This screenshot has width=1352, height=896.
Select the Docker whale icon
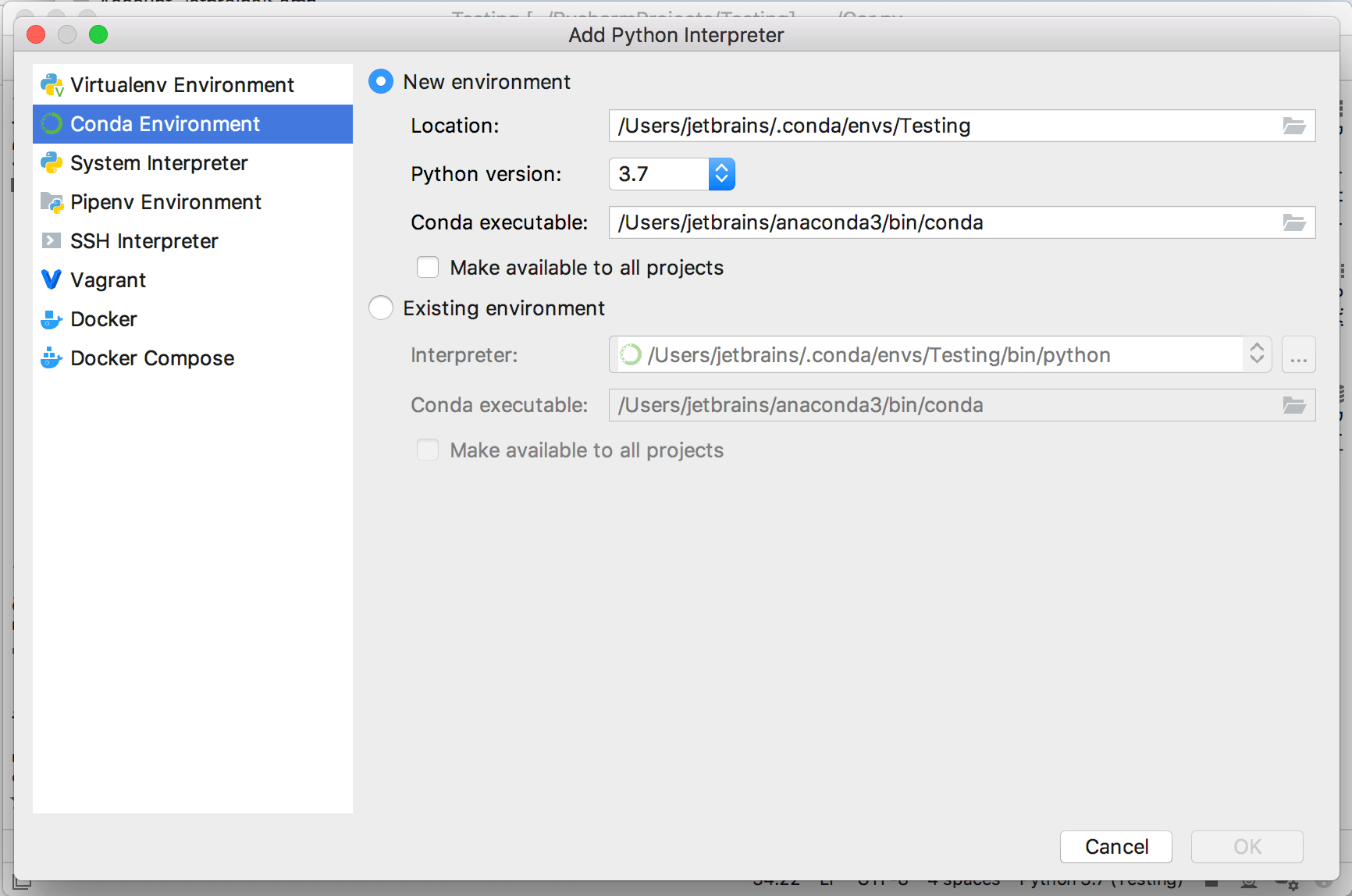point(50,318)
